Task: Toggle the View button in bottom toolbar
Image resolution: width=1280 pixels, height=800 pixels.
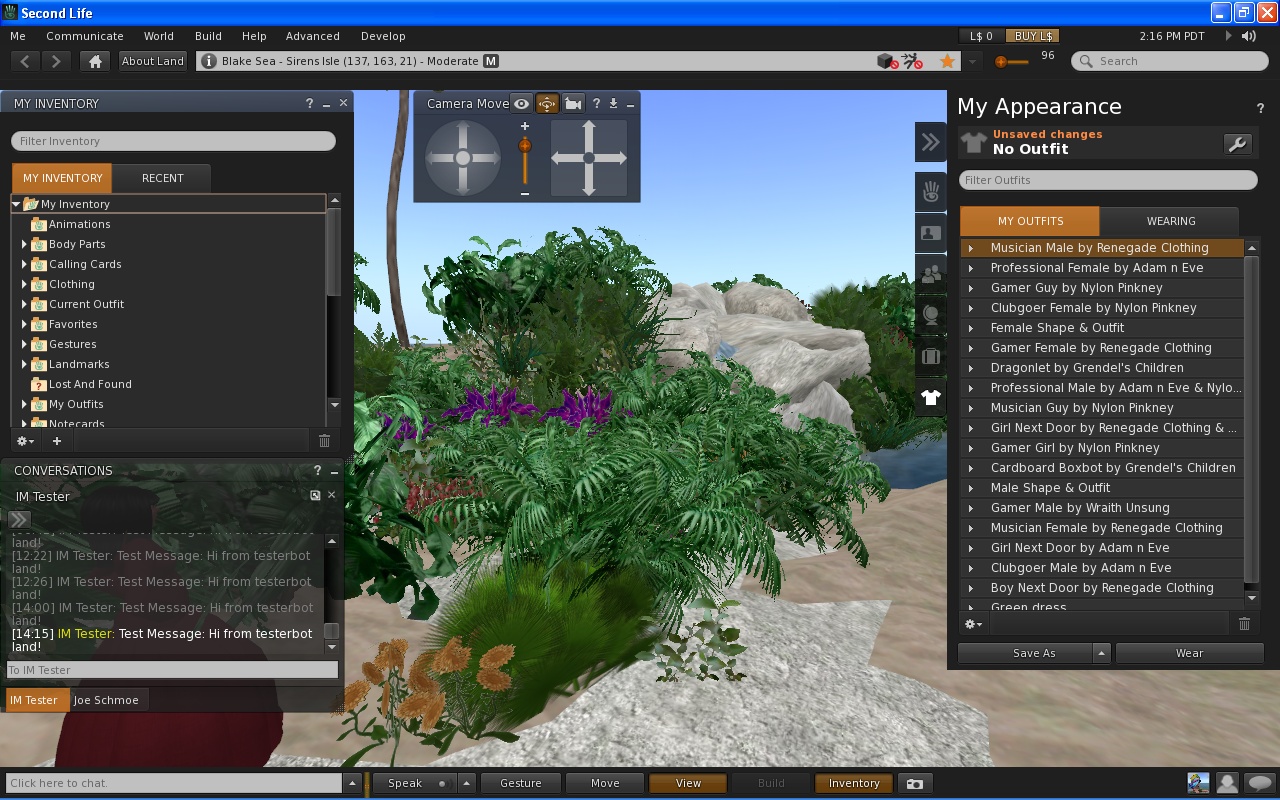Action: [x=688, y=784]
